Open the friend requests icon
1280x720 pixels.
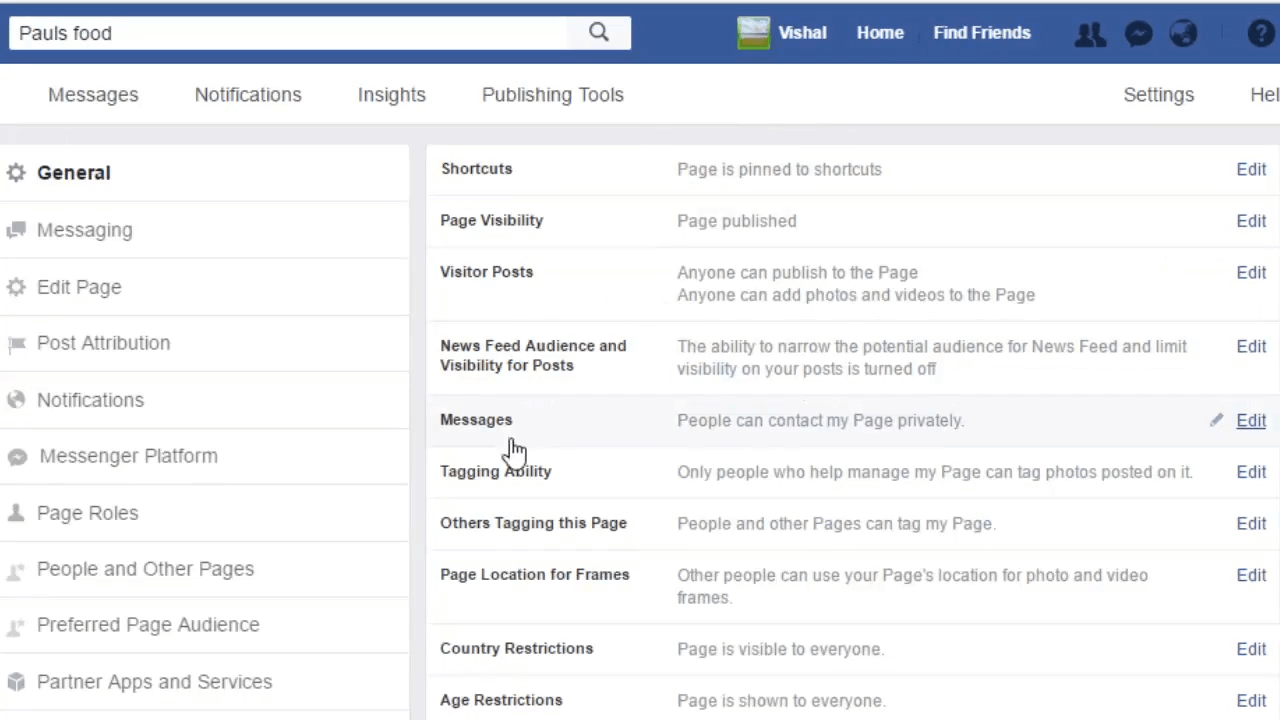(1090, 34)
